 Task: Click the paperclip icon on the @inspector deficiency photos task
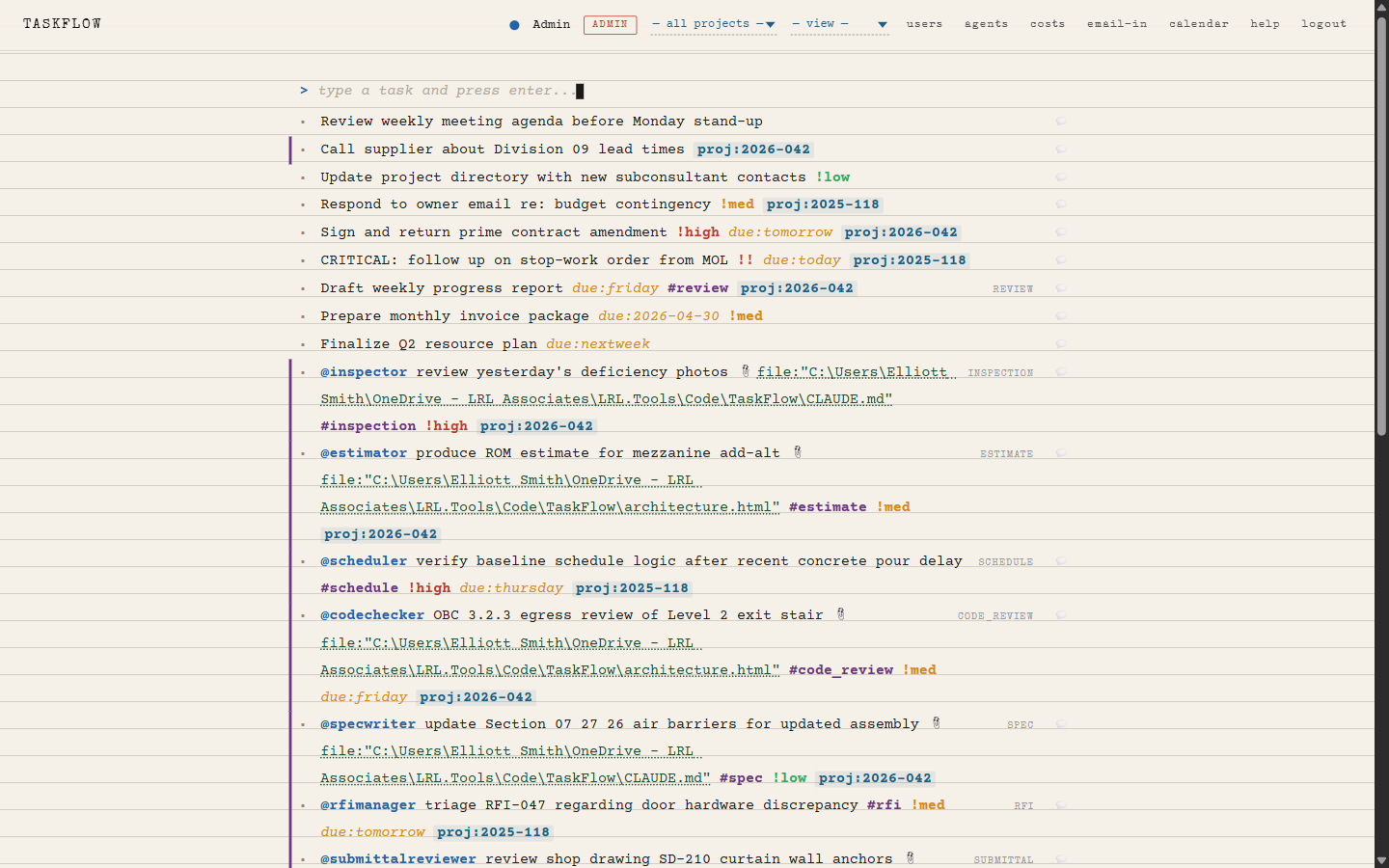[744, 371]
